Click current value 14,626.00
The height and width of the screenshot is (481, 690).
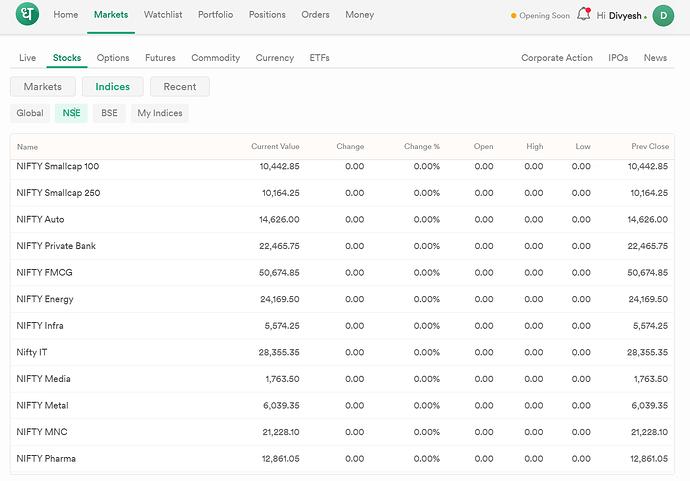click(279, 219)
